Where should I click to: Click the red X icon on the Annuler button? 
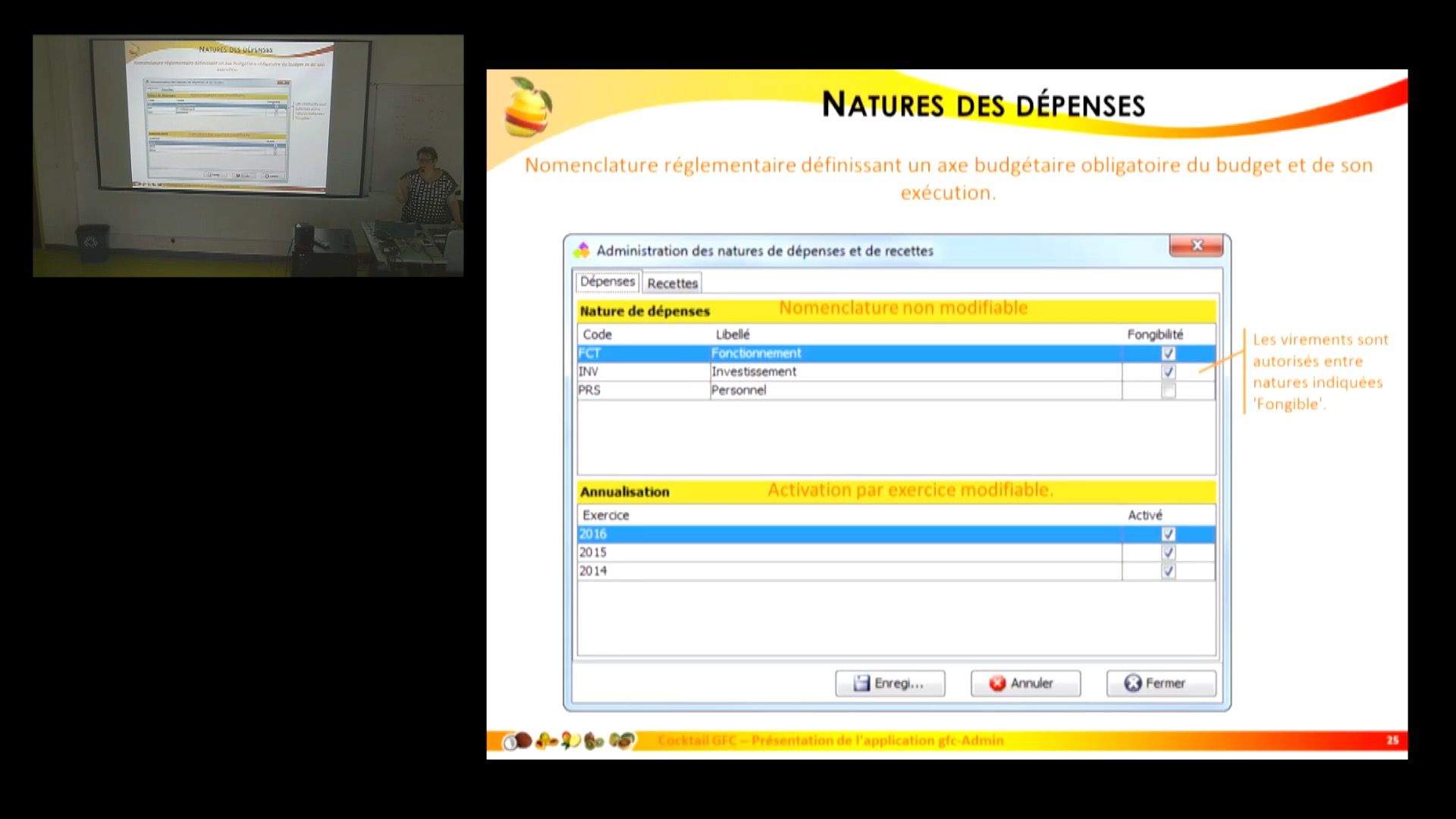[x=998, y=682]
